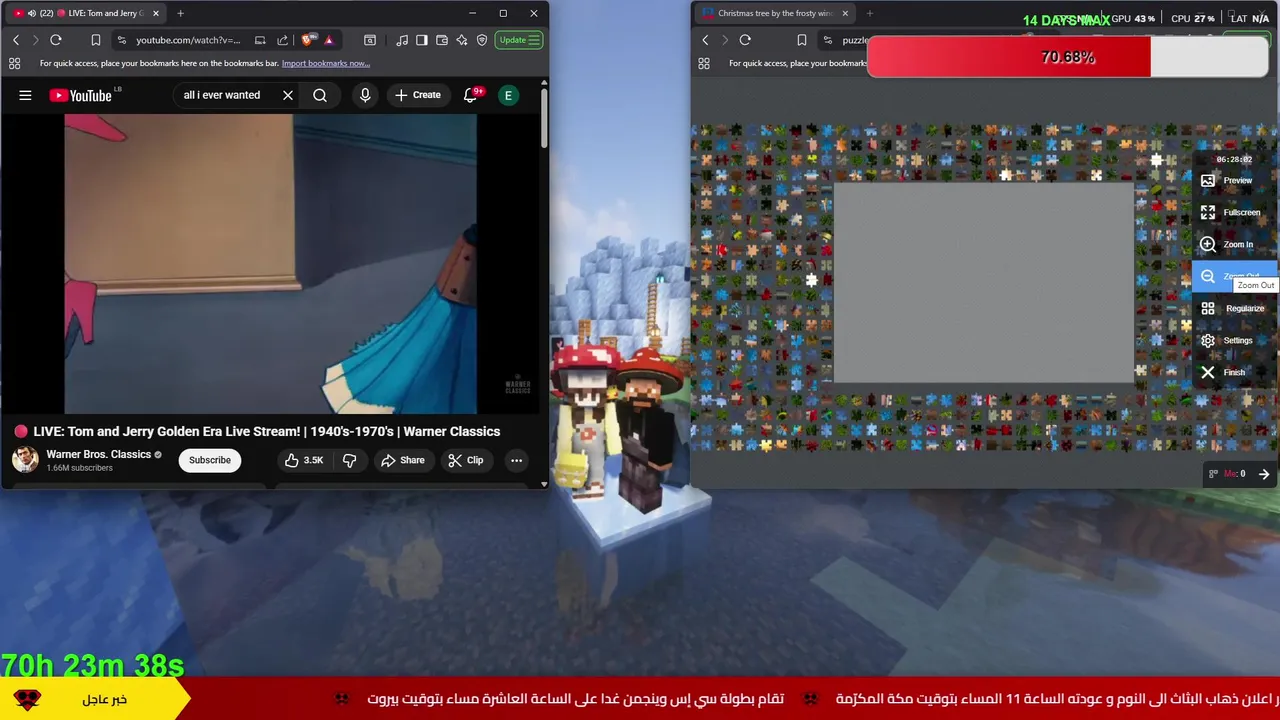Reload the puzzle browser page
Viewport: 1280px width, 720px height.
[x=745, y=40]
